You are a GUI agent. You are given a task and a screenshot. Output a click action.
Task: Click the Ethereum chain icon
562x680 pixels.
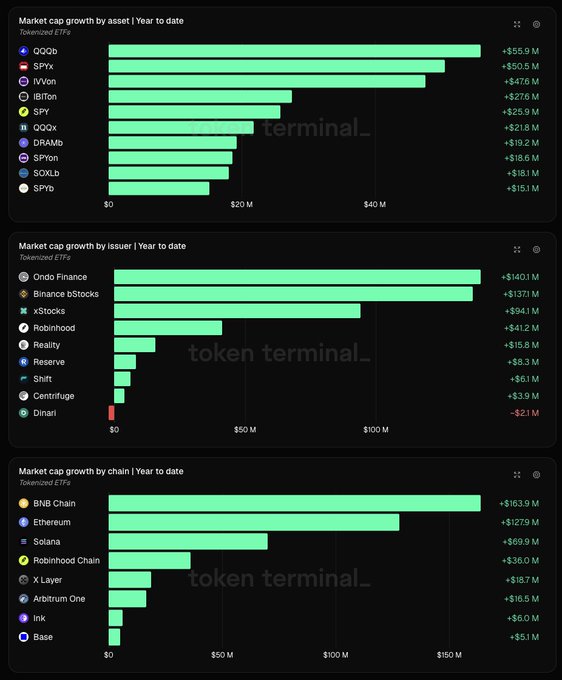point(24,522)
